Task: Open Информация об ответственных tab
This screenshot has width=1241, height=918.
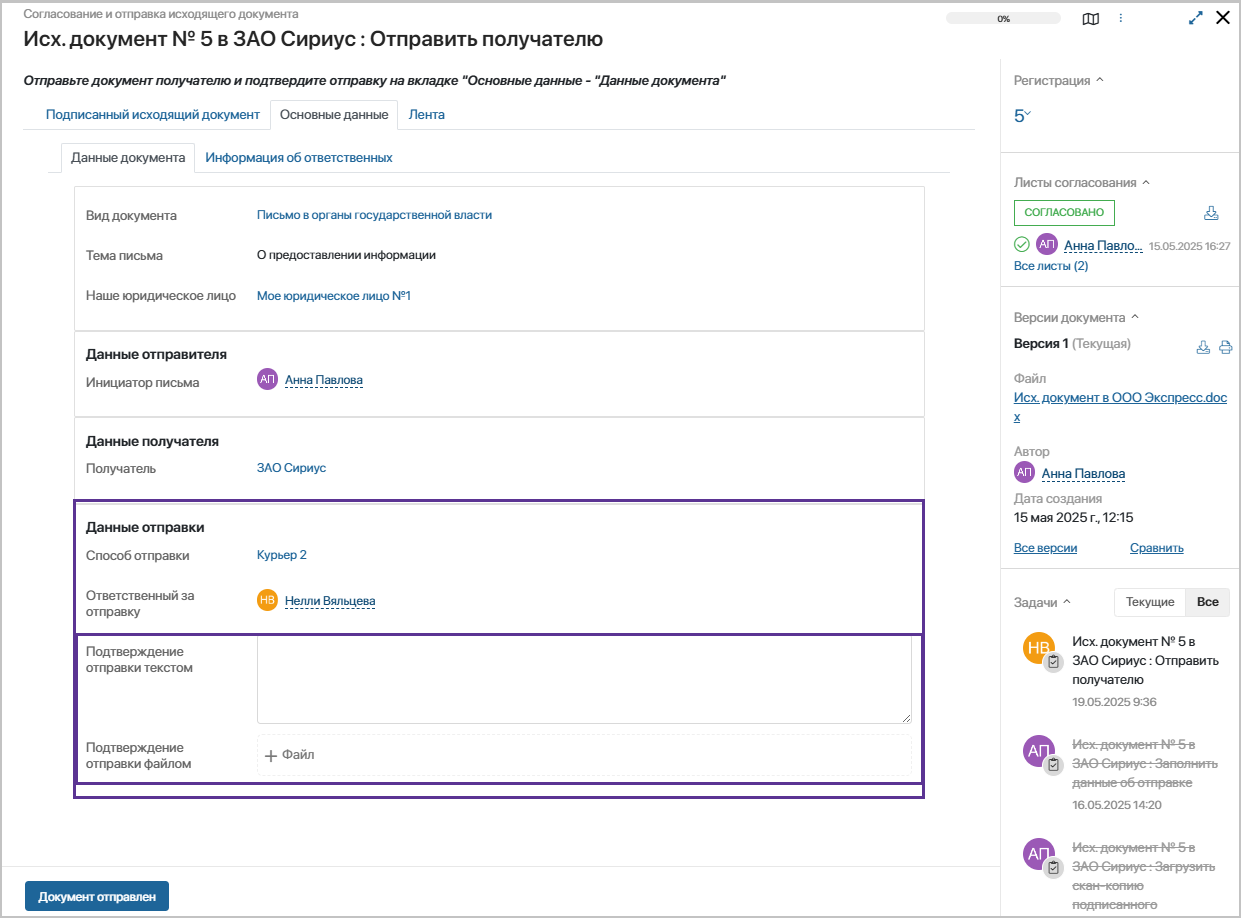Action: 298,158
